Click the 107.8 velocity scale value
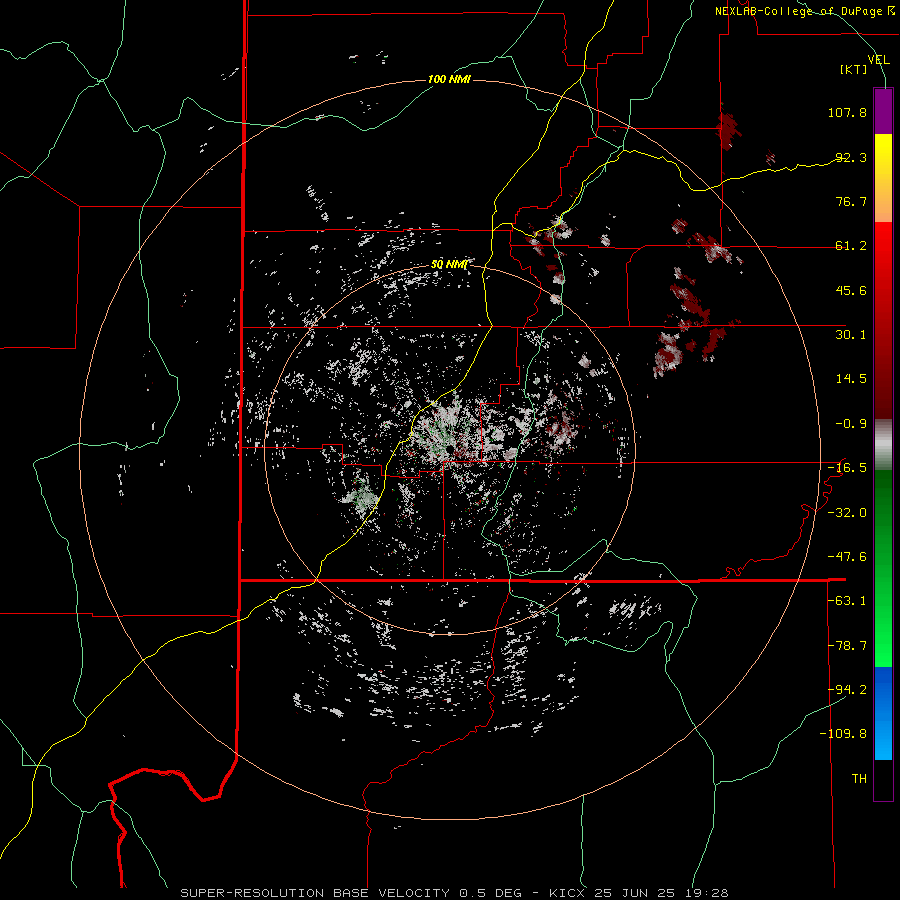The image size is (900, 900). (847, 112)
